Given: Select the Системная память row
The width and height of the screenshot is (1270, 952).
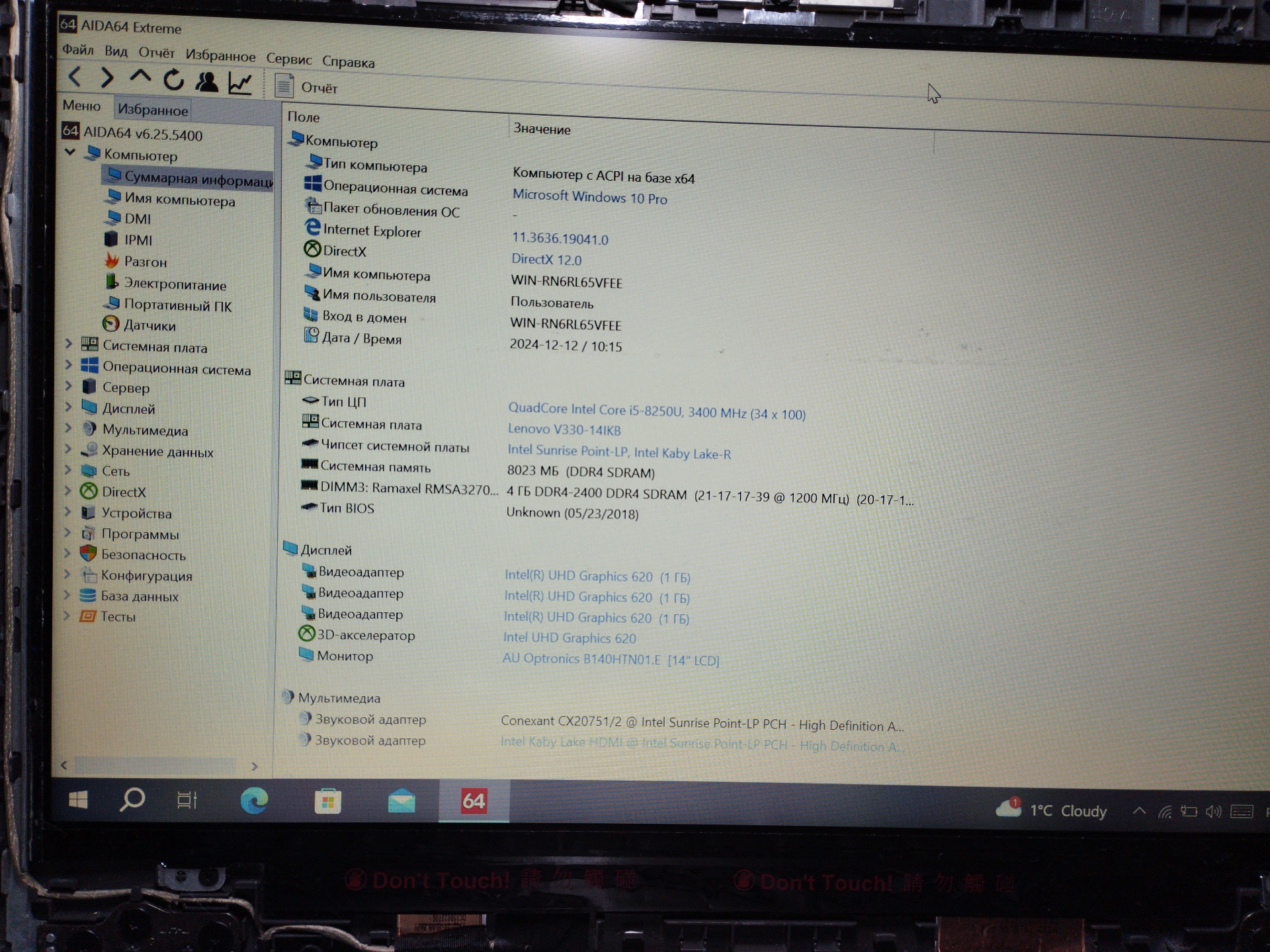Looking at the screenshot, I should click(x=478, y=469).
